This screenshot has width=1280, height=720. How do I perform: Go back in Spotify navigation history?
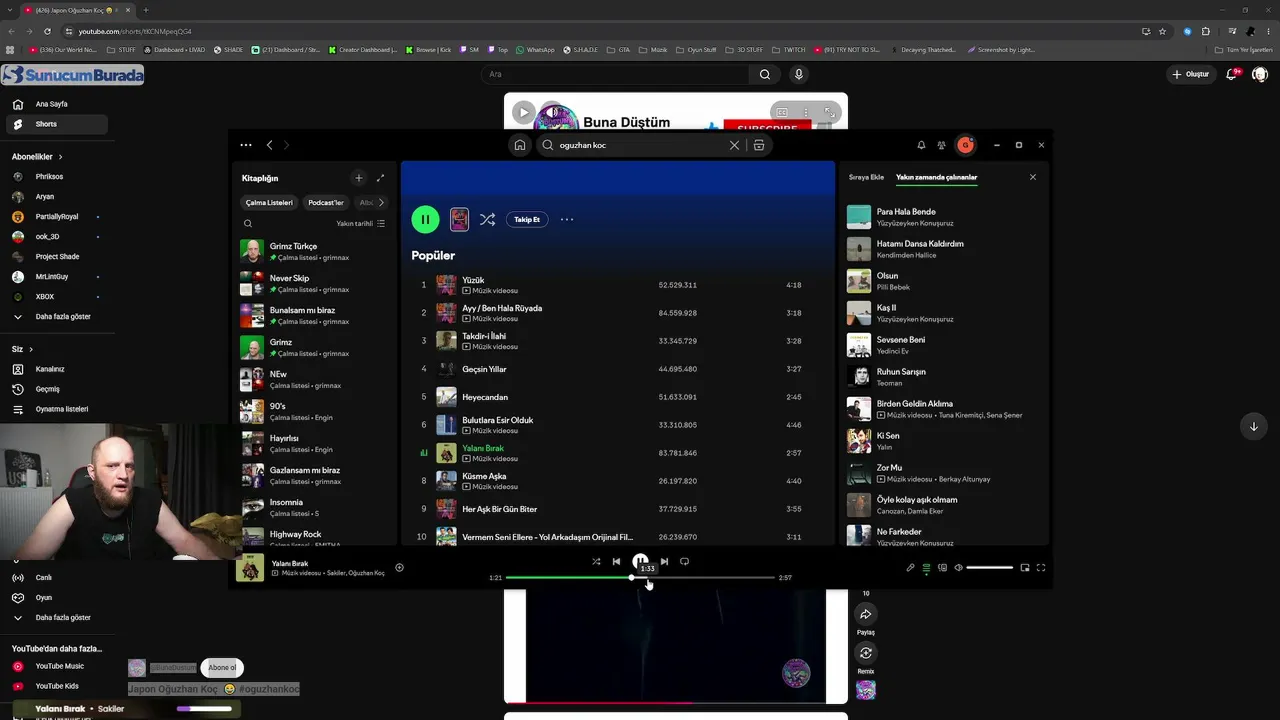point(269,145)
